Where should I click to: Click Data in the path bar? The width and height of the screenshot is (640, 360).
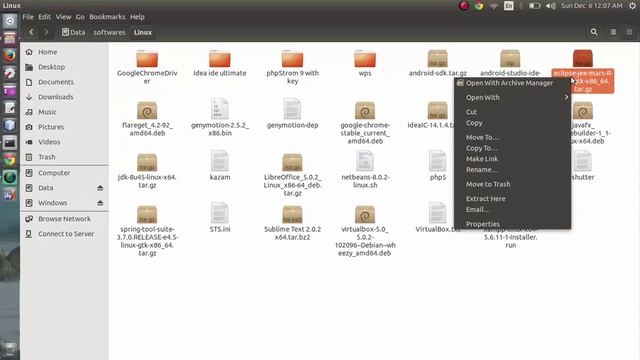click(x=73, y=32)
